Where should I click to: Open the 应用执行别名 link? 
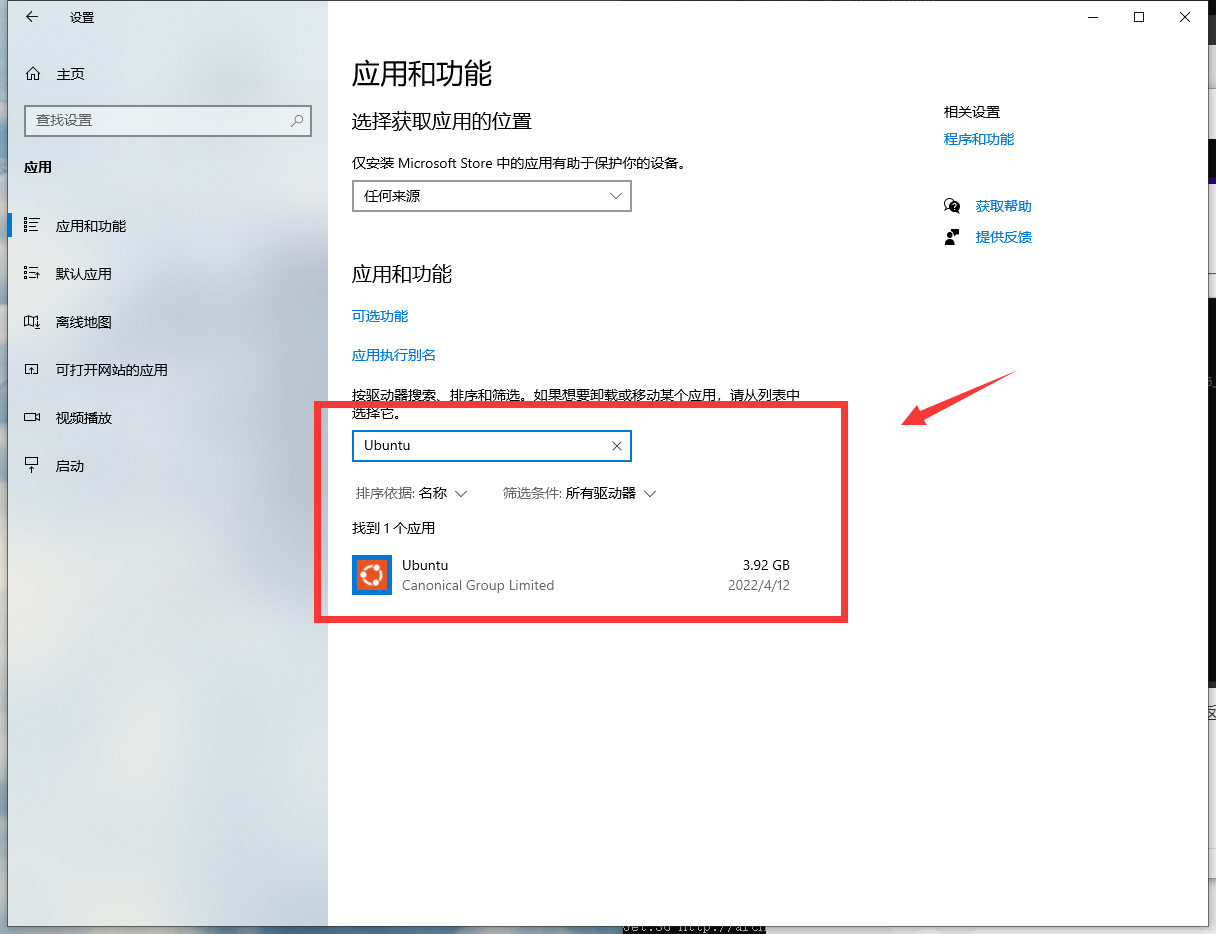394,355
